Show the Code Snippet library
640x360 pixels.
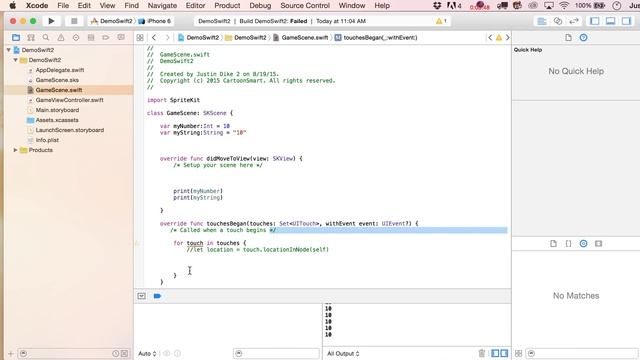(568, 244)
